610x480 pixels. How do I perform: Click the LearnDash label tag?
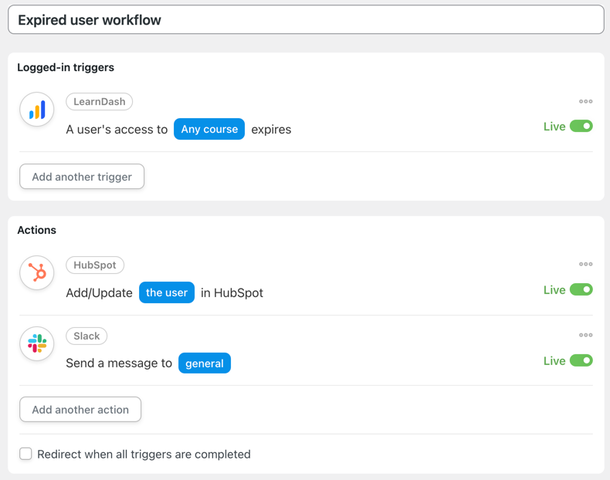(x=99, y=102)
